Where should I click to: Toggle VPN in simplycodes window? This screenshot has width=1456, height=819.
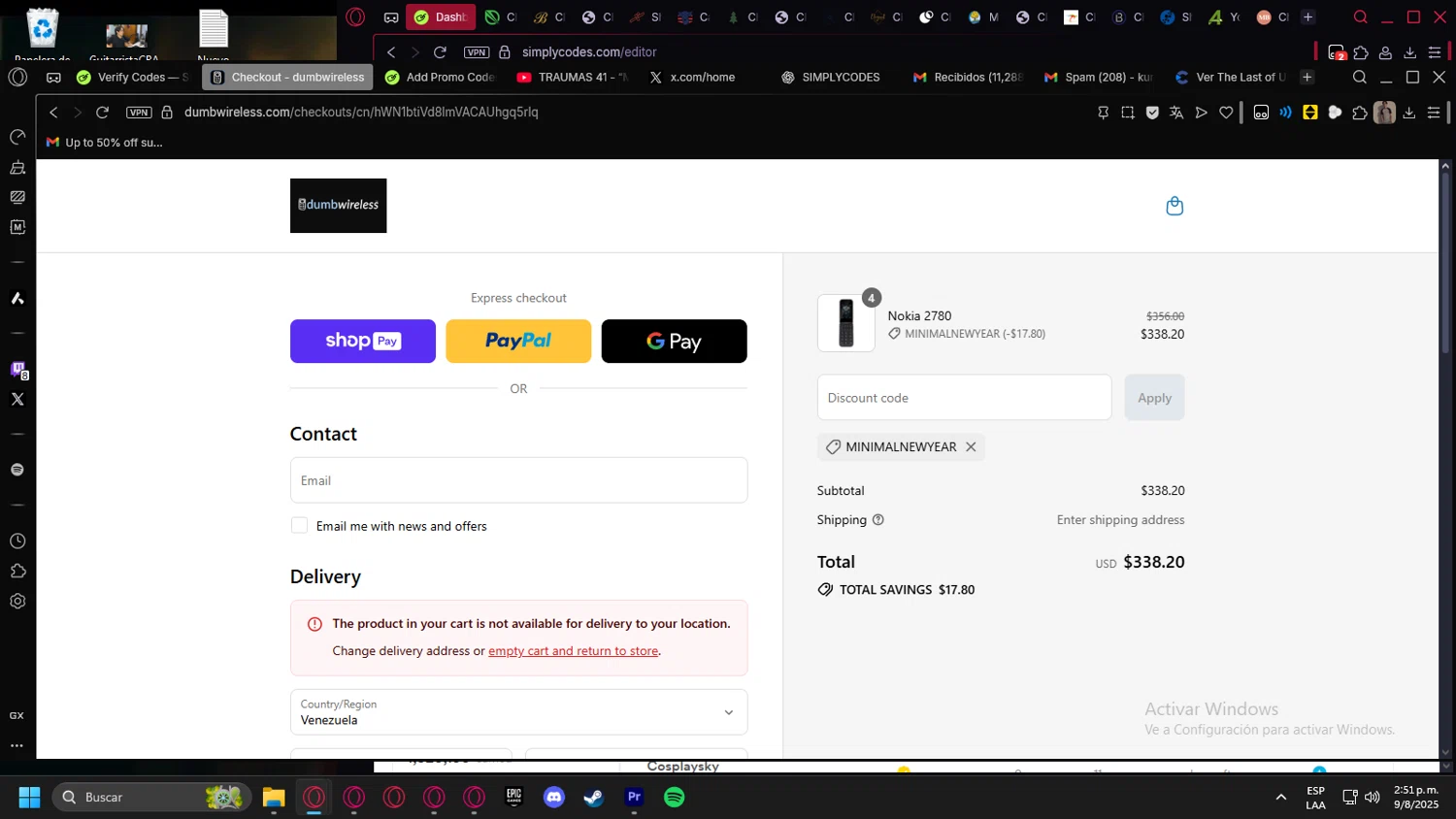point(477,52)
